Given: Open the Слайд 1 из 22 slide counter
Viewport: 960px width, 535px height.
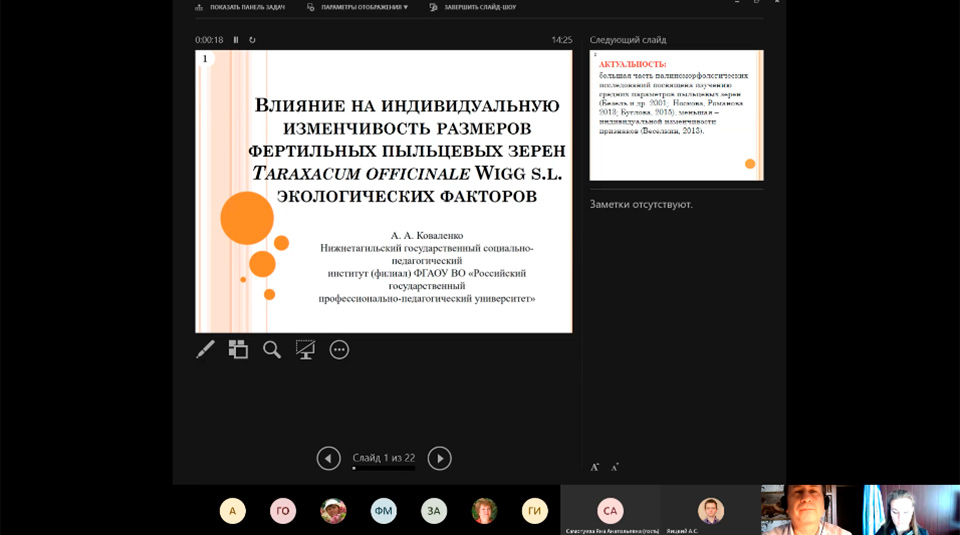Looking at the screenshot, I should [383, 457].
